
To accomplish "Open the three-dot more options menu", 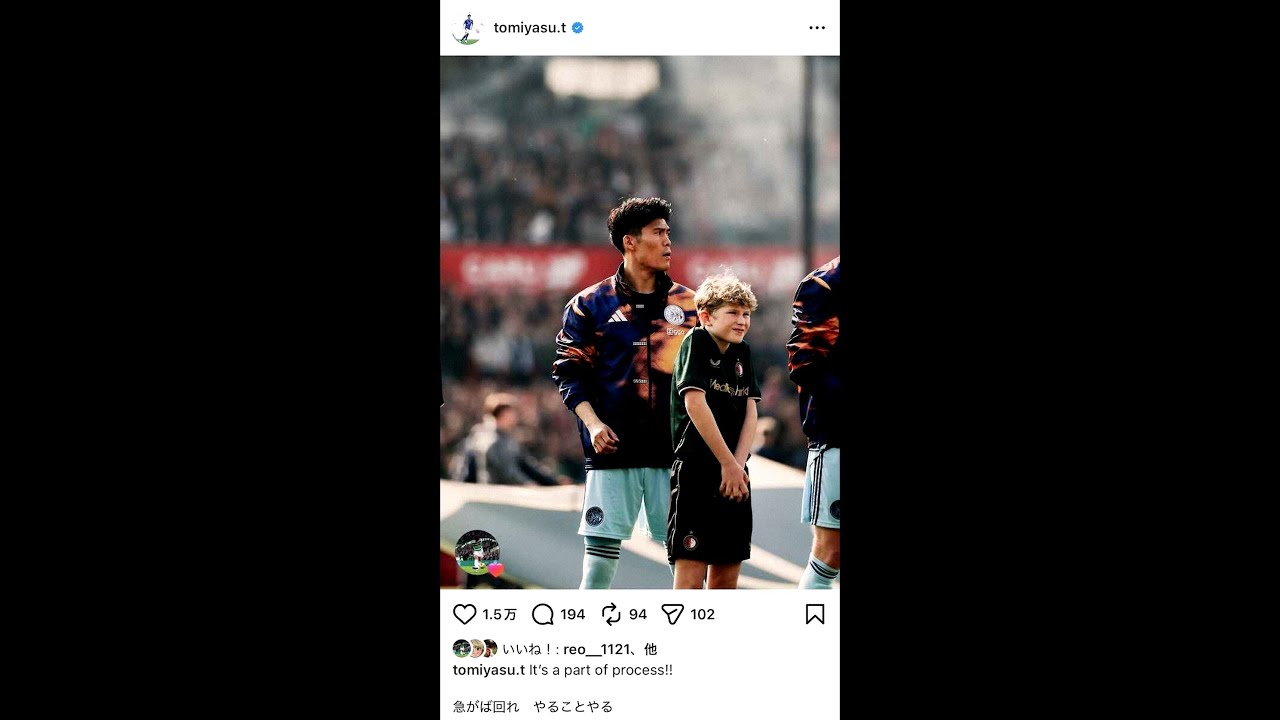I will (x=817, y=28).
